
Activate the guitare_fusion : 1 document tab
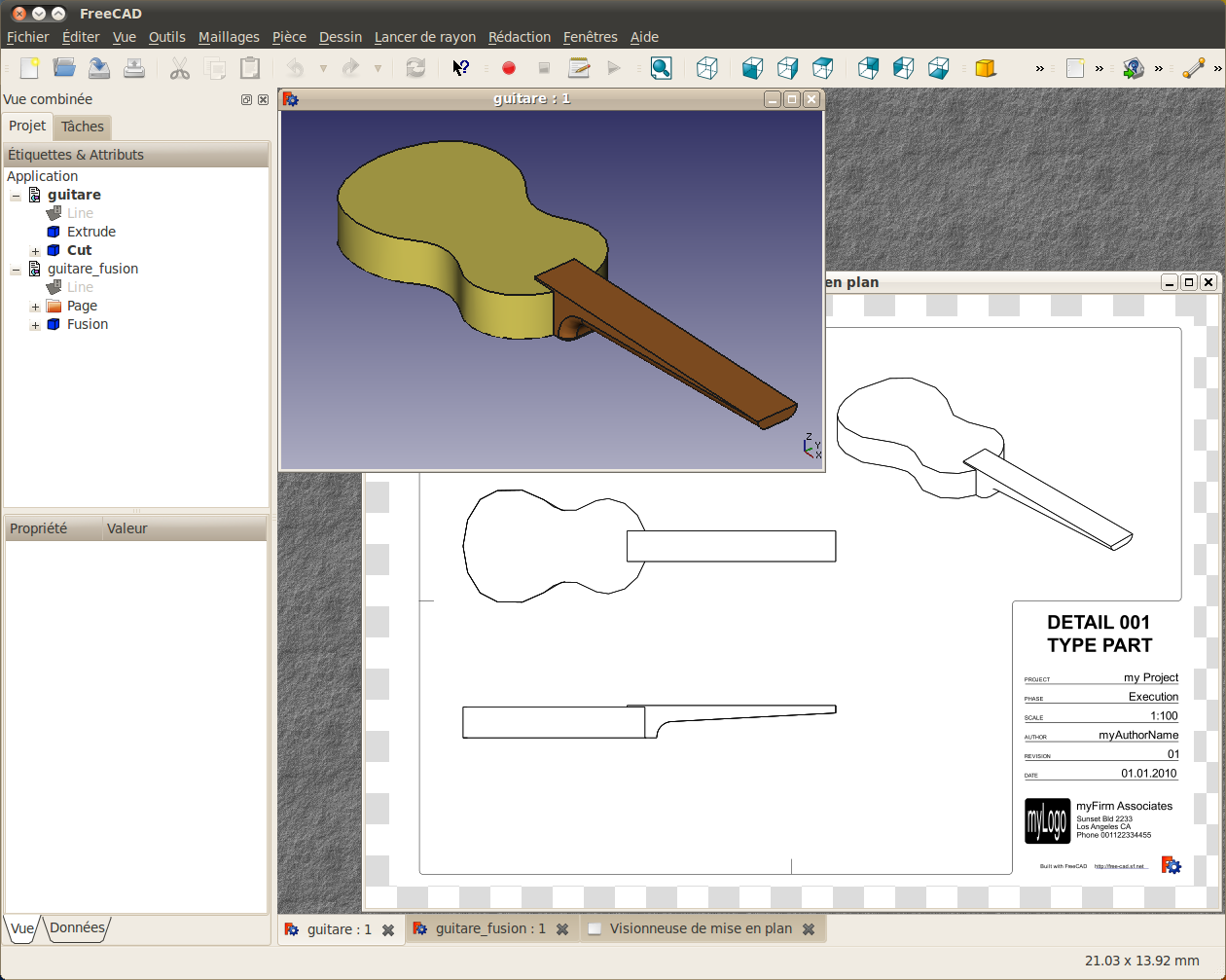(490, 929)
